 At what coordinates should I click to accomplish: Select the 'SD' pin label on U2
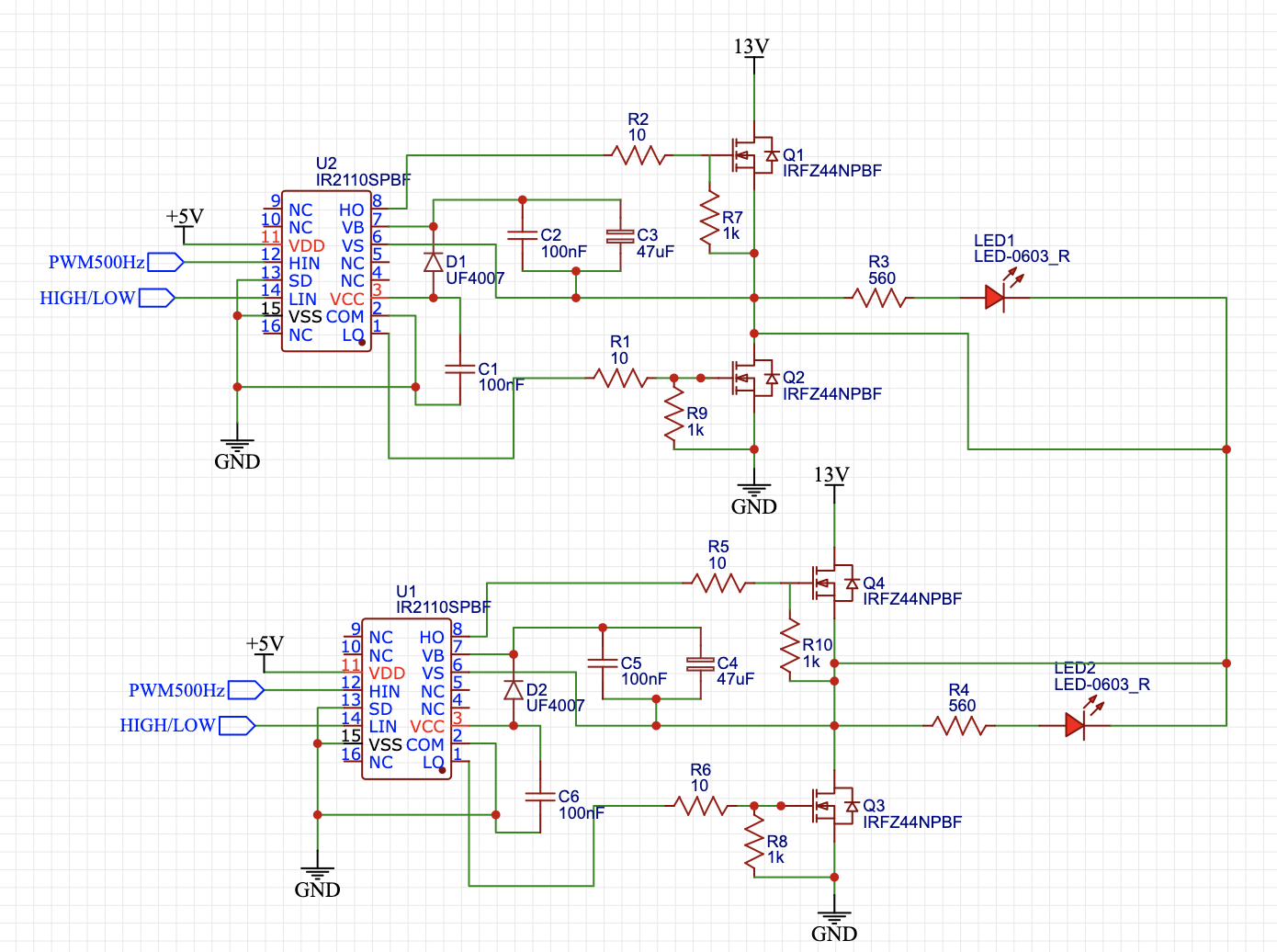300,281
